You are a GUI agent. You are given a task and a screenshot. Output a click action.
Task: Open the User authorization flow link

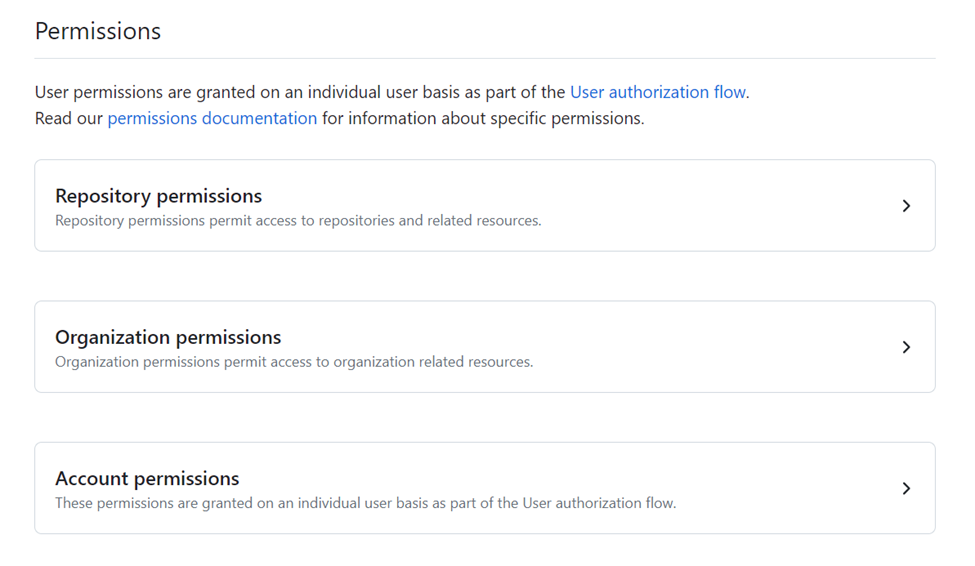657,92
